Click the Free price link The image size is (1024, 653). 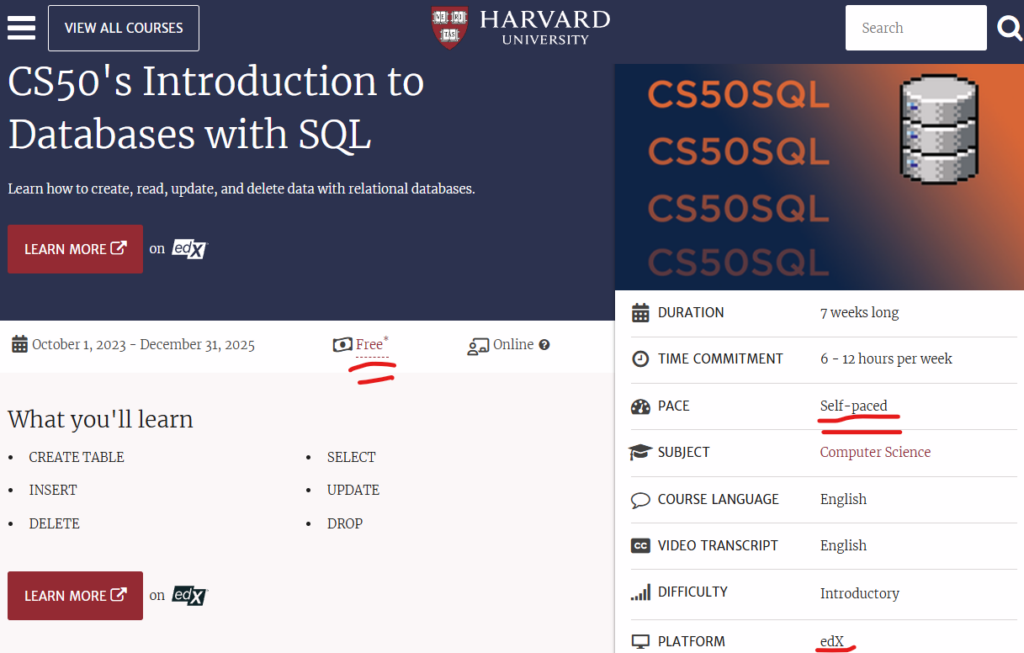pyautogui.click(x=372, y=344)
